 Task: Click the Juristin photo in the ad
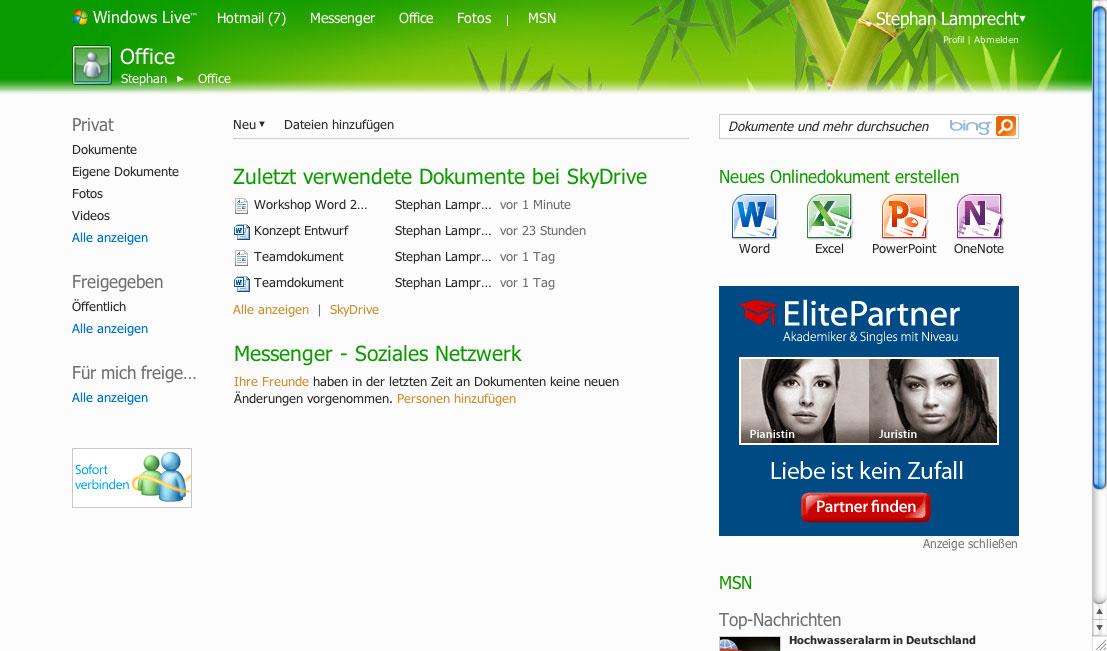pos(933,400)
